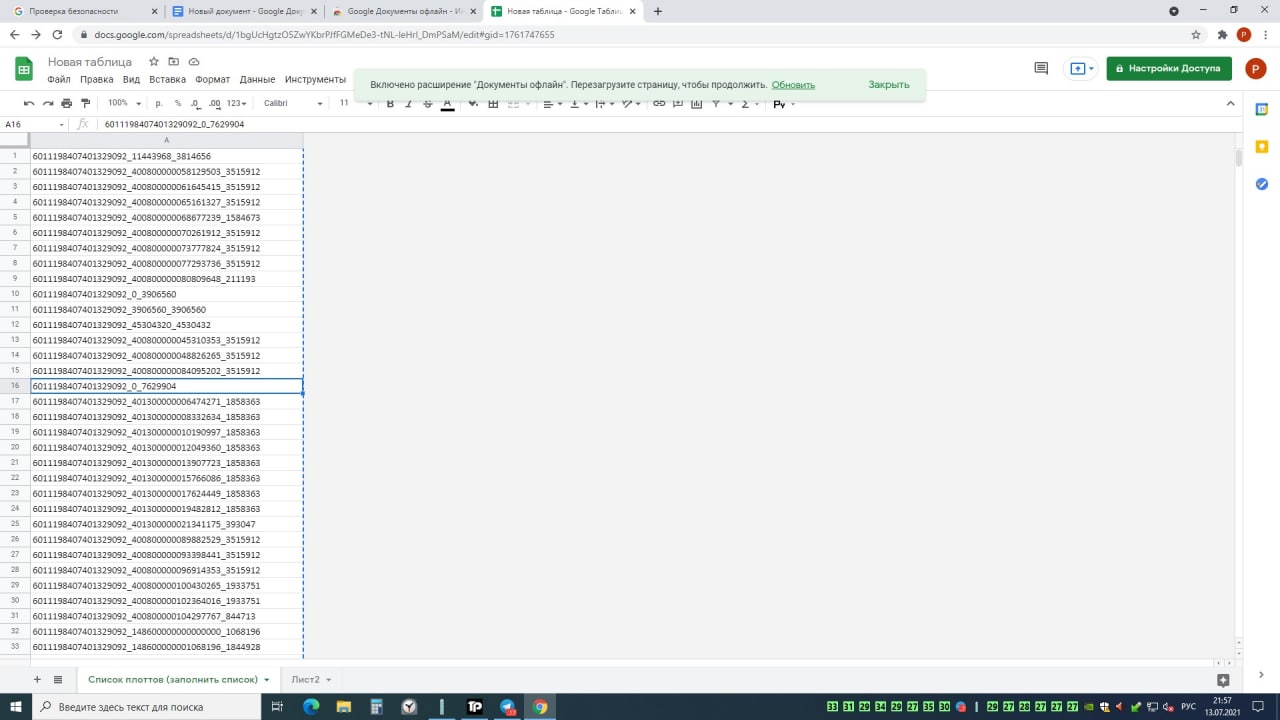Insert a link
The width and height of the screenshot is (1280, 720).
click(x=659, y=103)
